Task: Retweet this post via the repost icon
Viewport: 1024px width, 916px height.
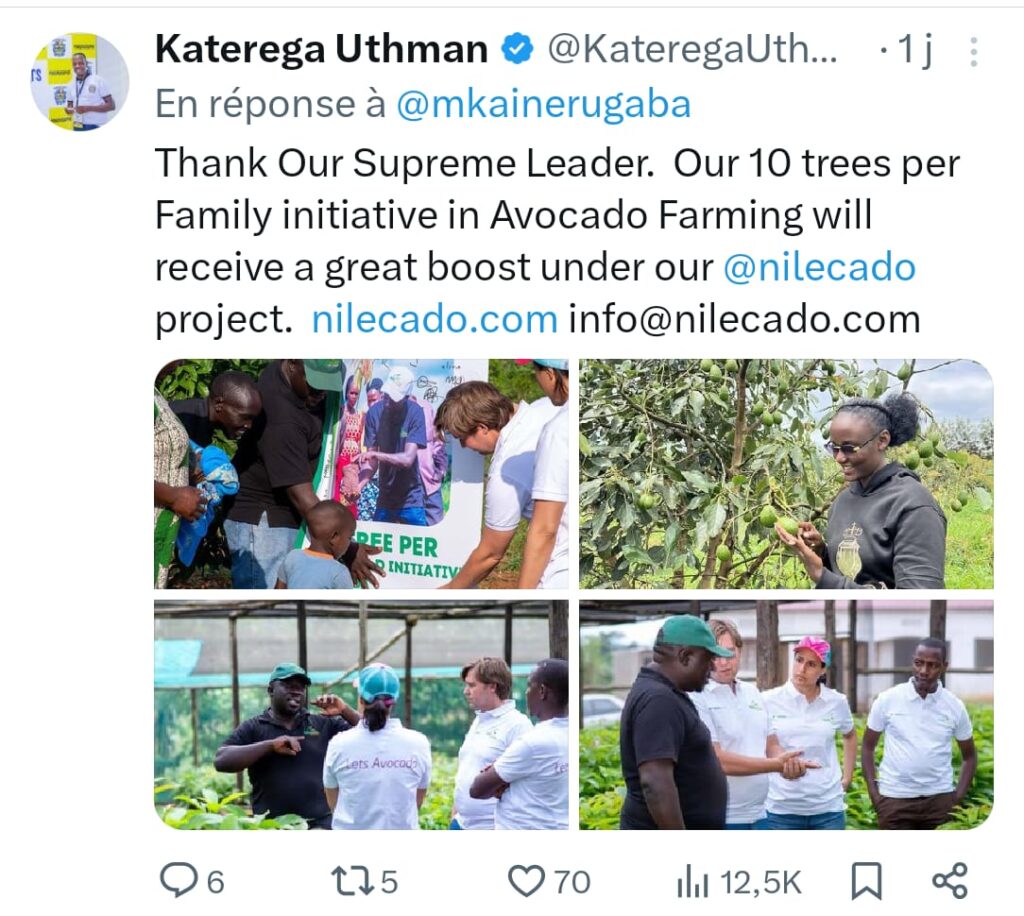Action: 351,881
